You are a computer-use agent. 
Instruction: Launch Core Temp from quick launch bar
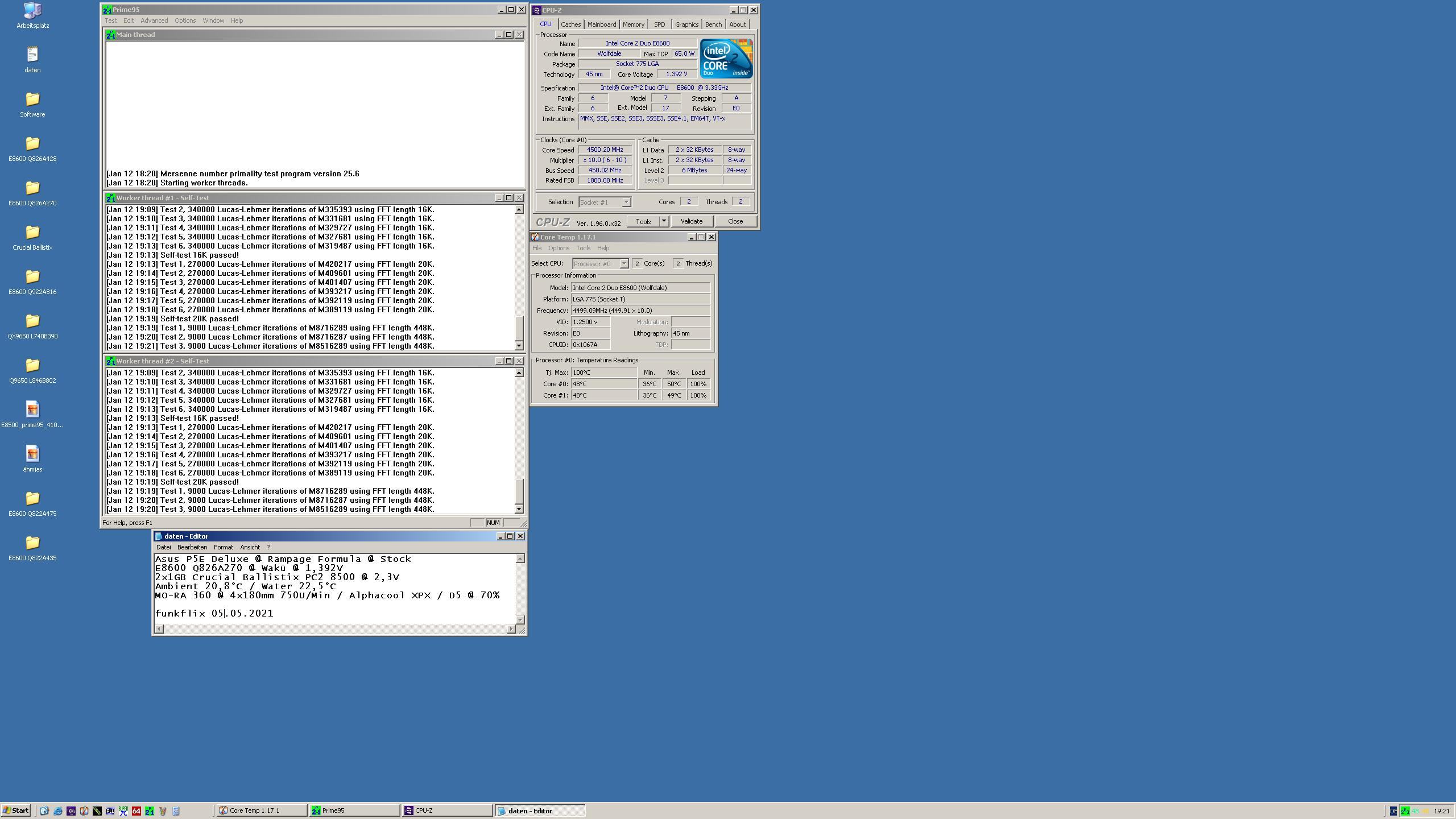[x=84, y=811]
